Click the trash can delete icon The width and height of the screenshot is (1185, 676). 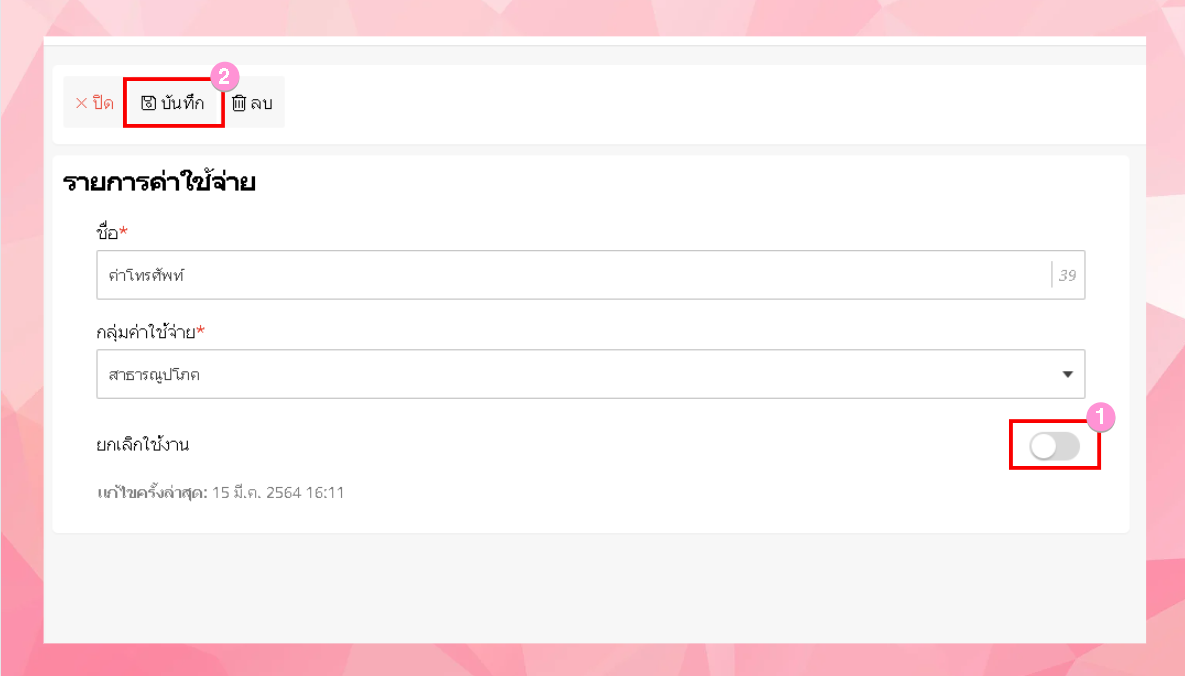pyautogui.click(x=239, y=103)
